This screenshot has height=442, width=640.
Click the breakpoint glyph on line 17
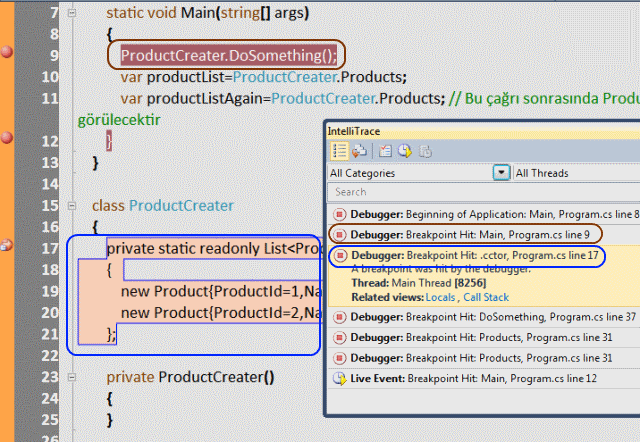coord(6,245)
